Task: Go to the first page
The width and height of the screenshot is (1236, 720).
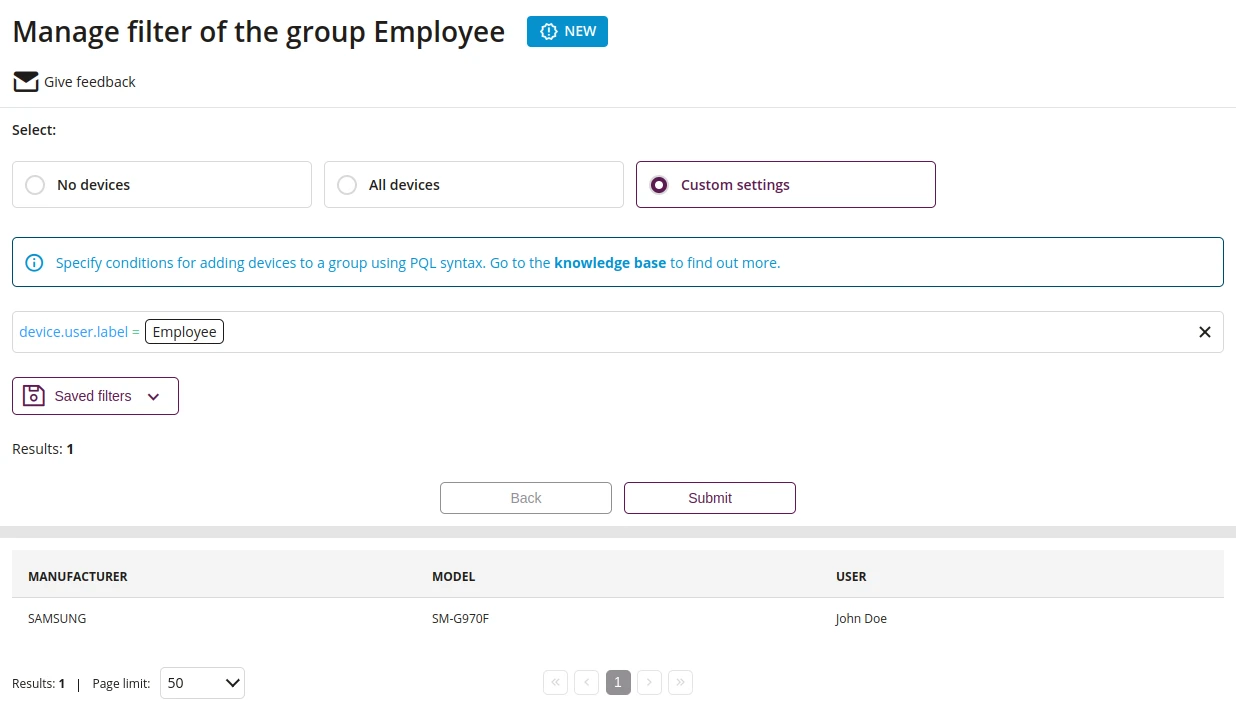Action: point(556,683)
